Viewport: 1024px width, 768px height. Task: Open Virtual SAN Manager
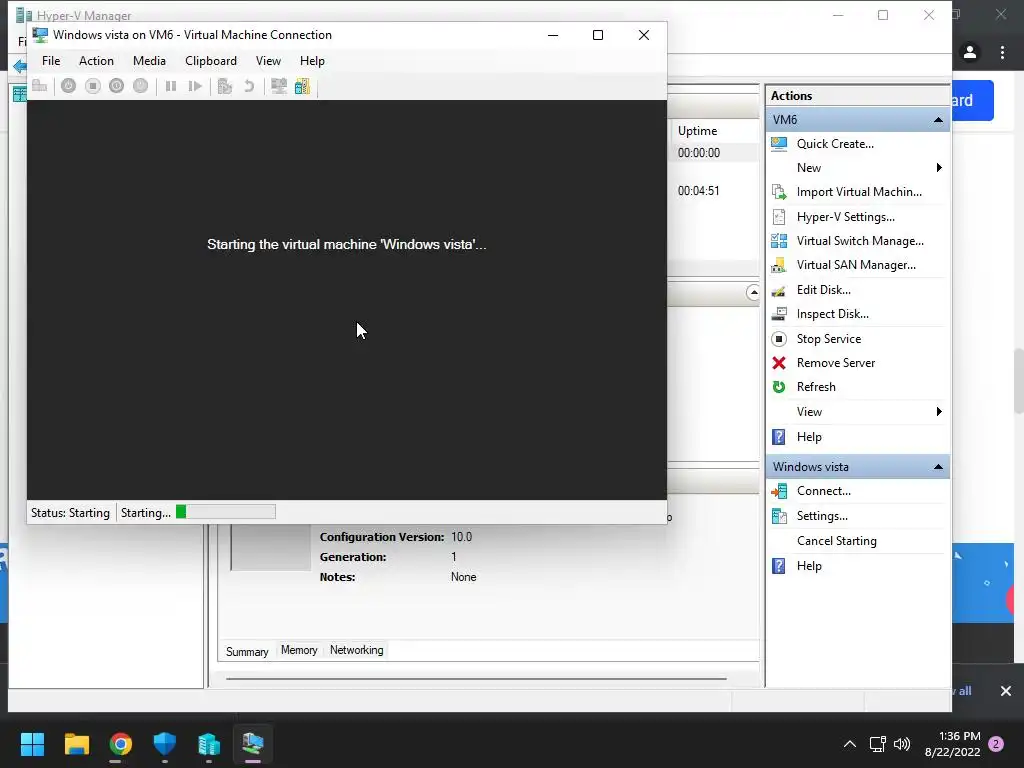856,265
